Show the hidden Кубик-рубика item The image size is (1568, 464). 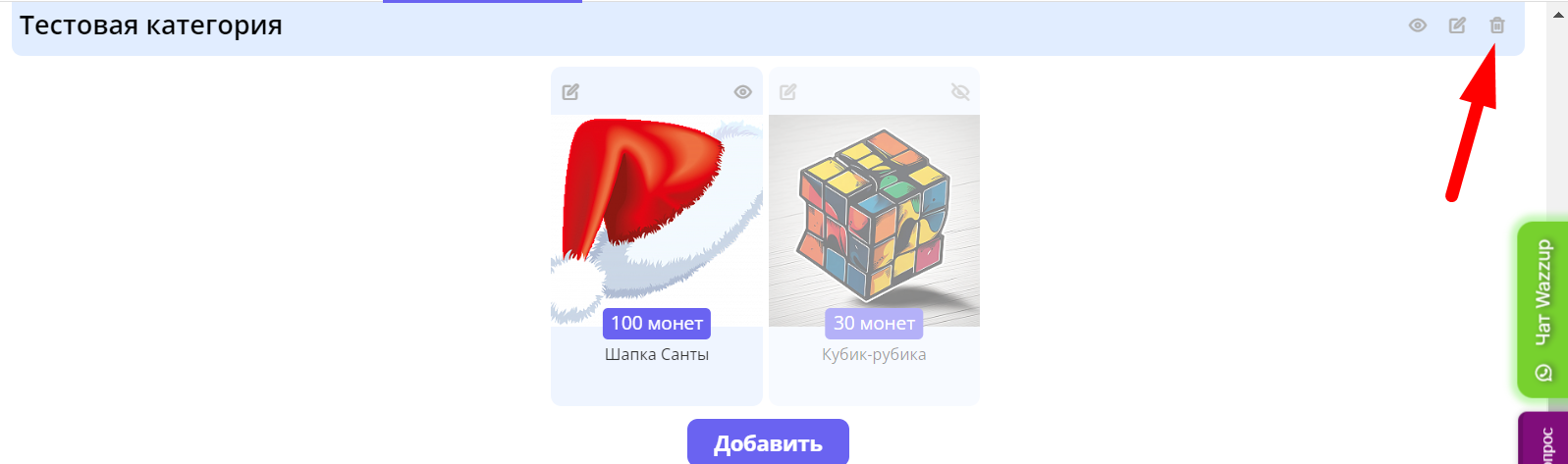960,92
